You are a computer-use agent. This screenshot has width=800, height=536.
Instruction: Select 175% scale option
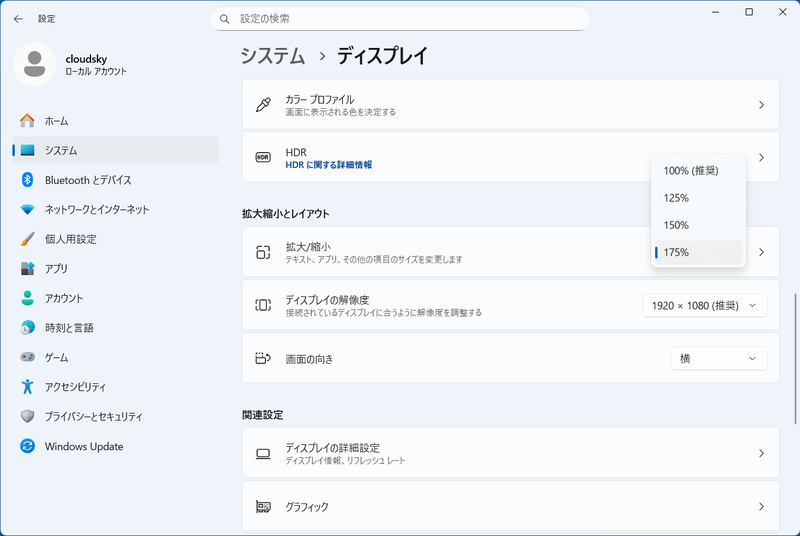tap(698, 252)
